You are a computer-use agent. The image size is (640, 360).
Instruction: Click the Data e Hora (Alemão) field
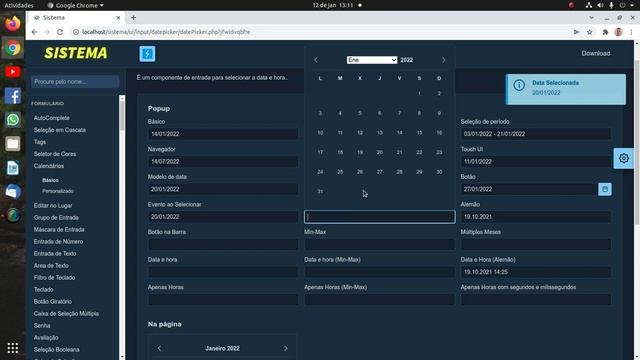click(x=536, y=272)
